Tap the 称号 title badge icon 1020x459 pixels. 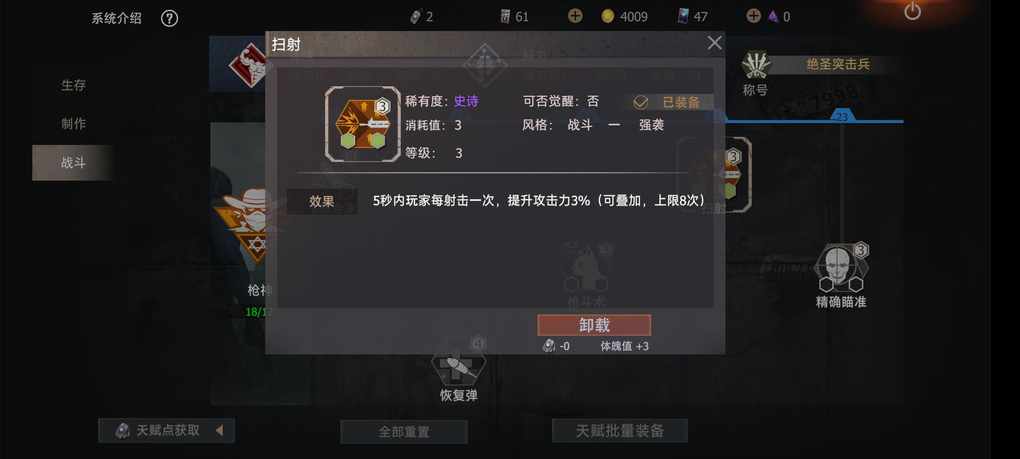tap(757, 65)
